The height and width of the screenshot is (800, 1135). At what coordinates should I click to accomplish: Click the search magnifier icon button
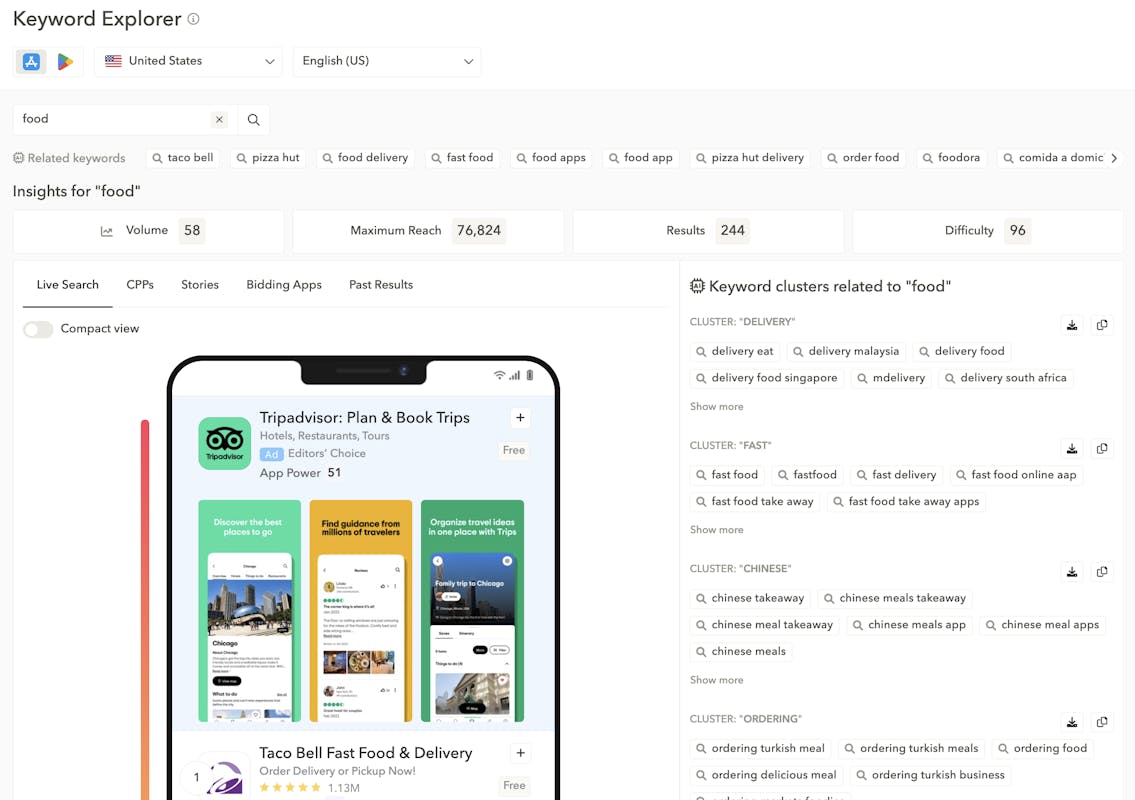pos(253,120)
